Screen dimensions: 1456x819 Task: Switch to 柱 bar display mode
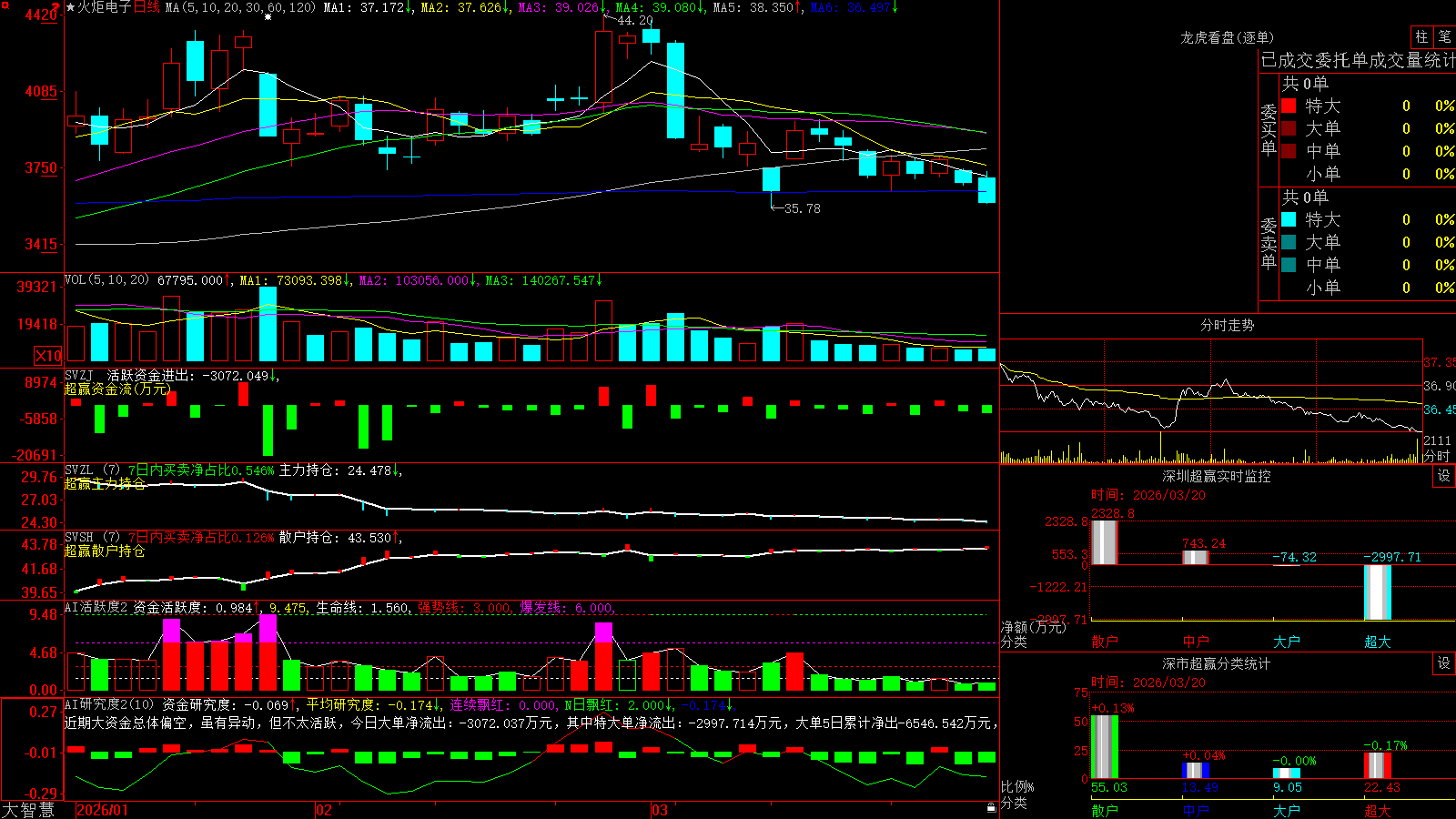tap(1421, 37)
